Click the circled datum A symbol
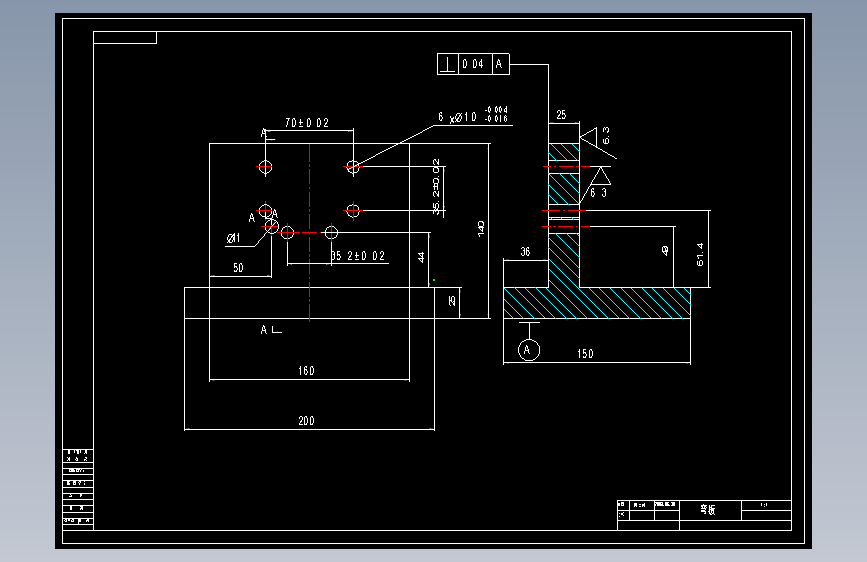 [x=529, y=350]
